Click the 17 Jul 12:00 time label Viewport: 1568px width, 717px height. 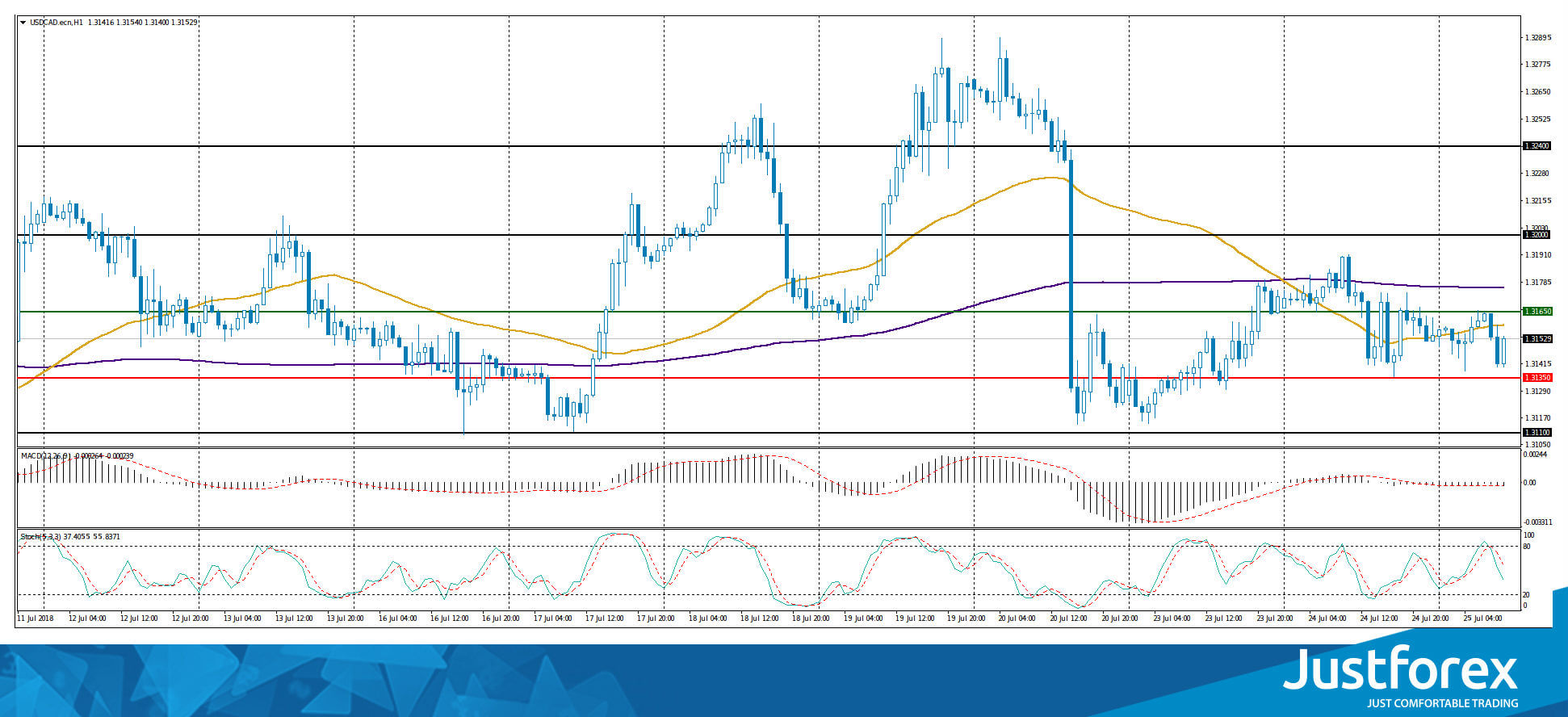tap(605, 618)
